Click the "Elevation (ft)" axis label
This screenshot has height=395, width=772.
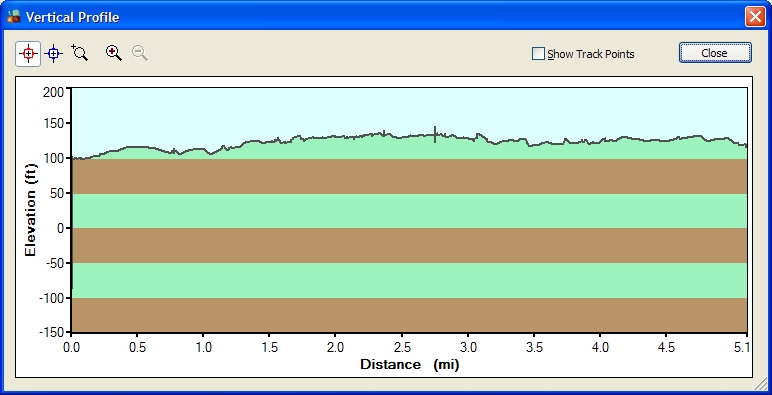(x=31, y=210)
